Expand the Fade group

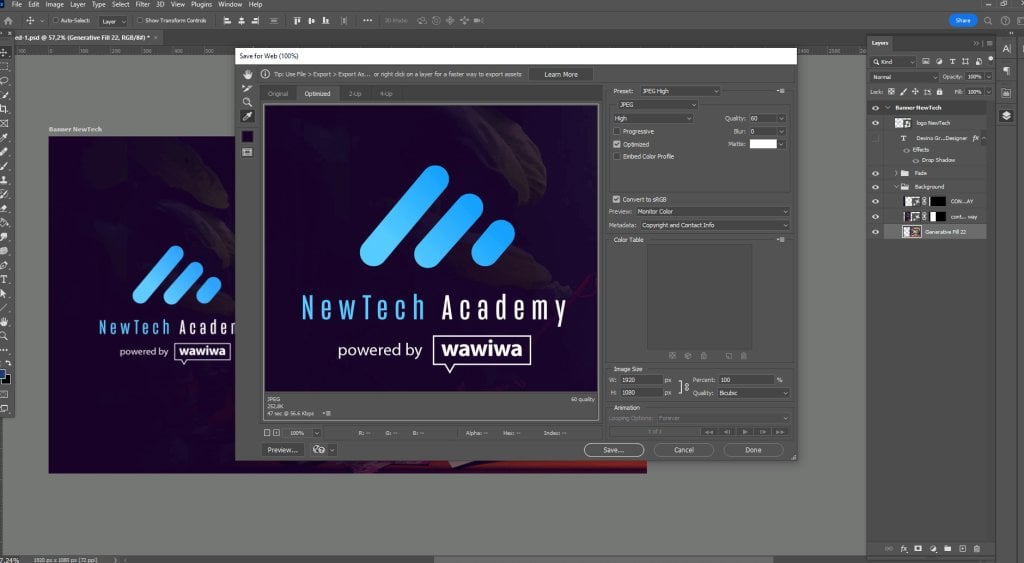(896, 173)
